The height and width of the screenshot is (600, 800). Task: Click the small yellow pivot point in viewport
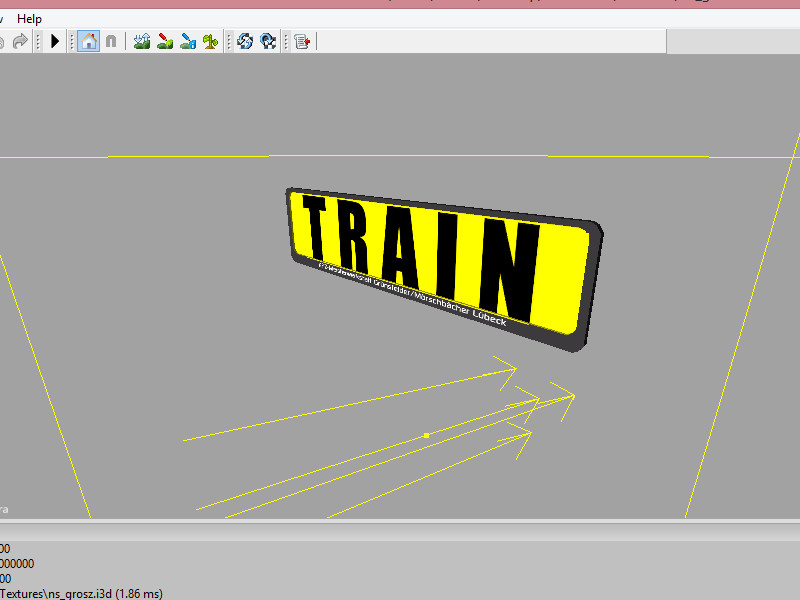point(427,435)
